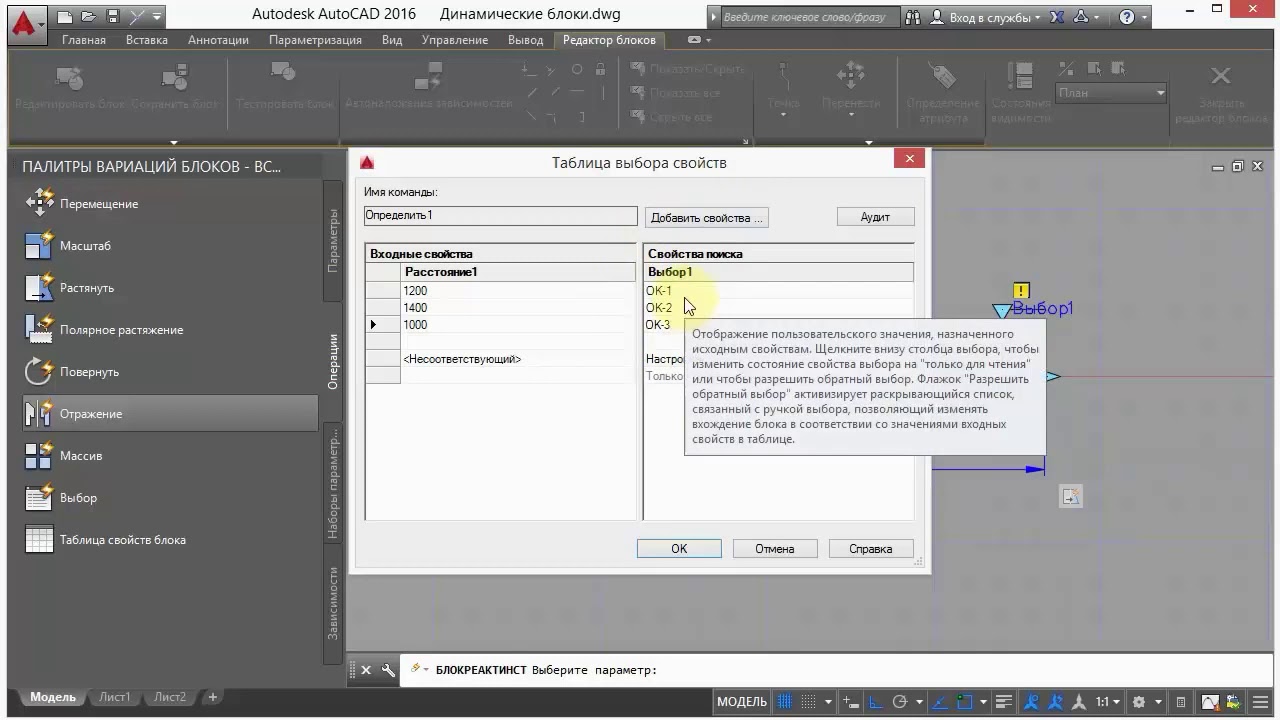Open the polar tracking angle dropdown arrow

(x=919, y=702)
